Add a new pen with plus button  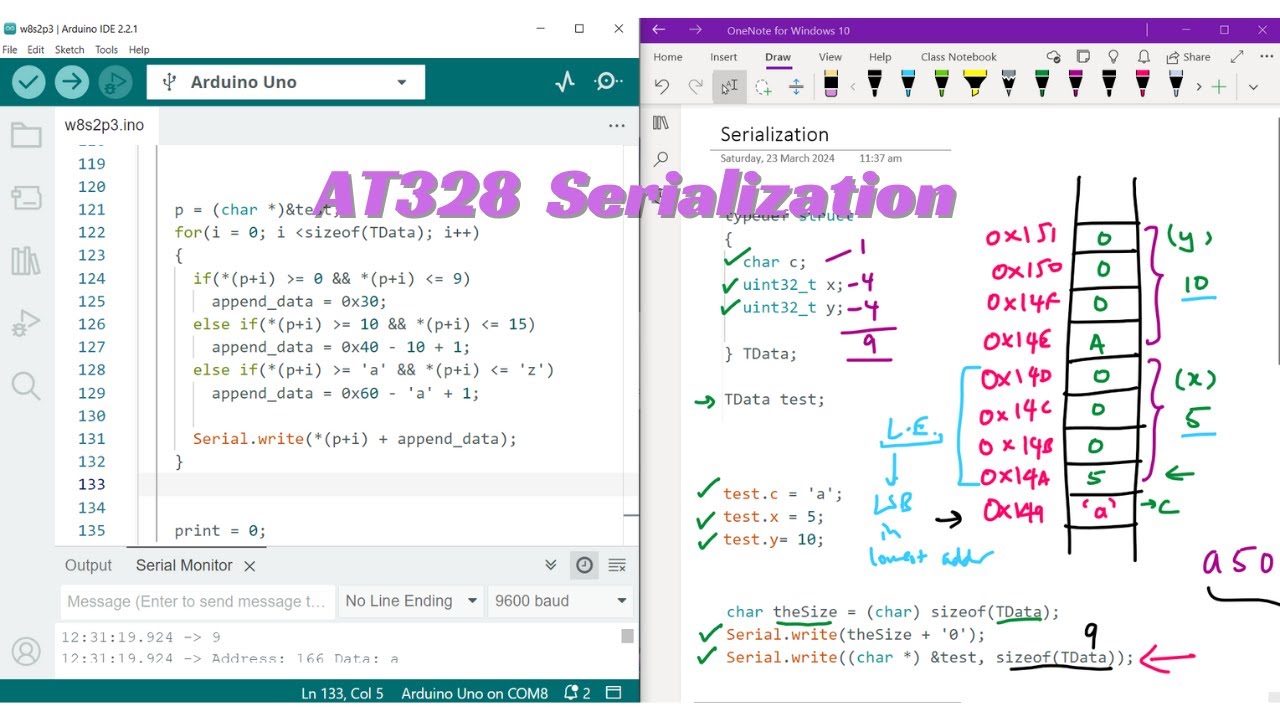[x=1219, y=87]
